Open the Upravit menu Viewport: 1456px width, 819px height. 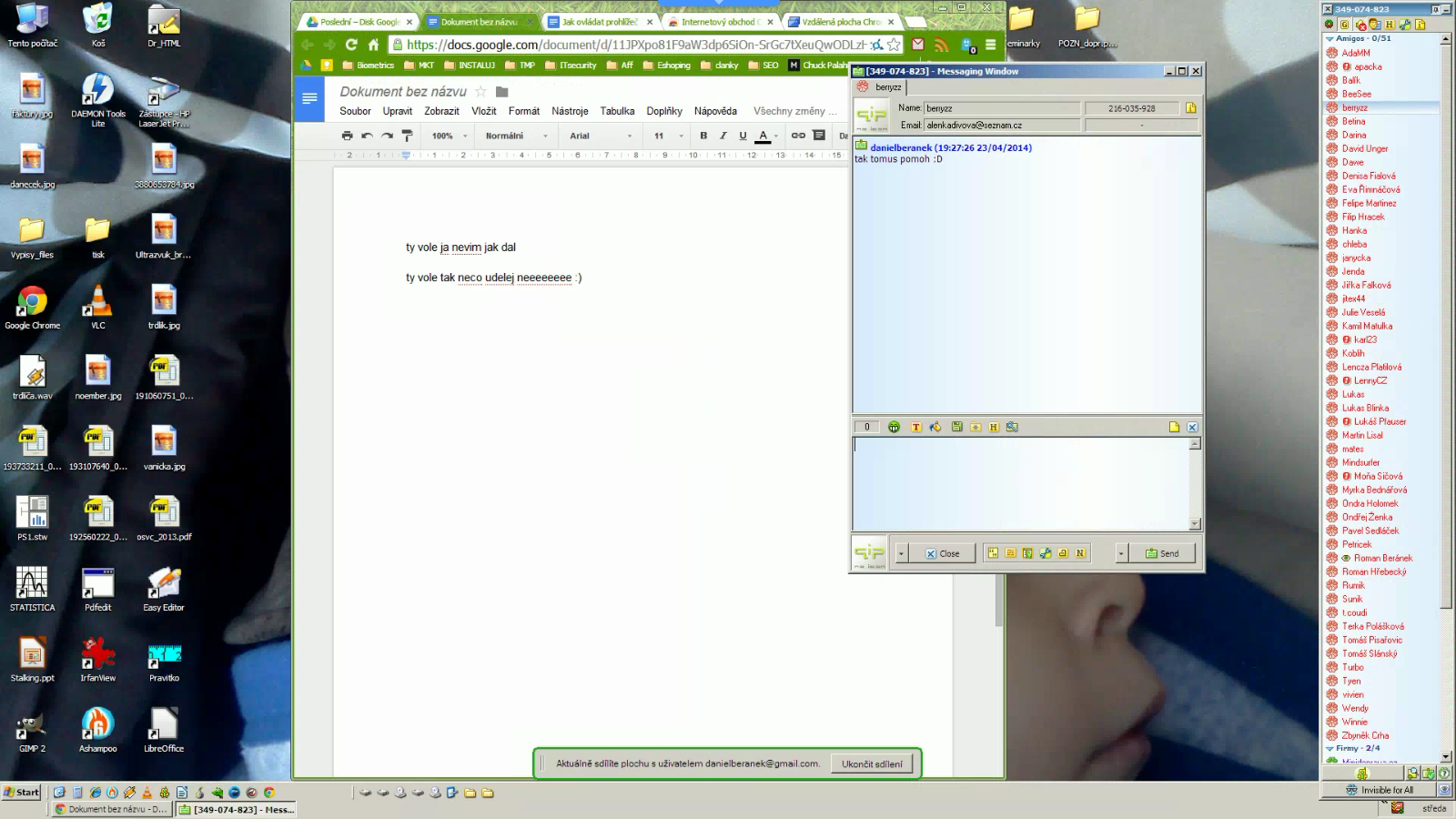click(398, 111)
